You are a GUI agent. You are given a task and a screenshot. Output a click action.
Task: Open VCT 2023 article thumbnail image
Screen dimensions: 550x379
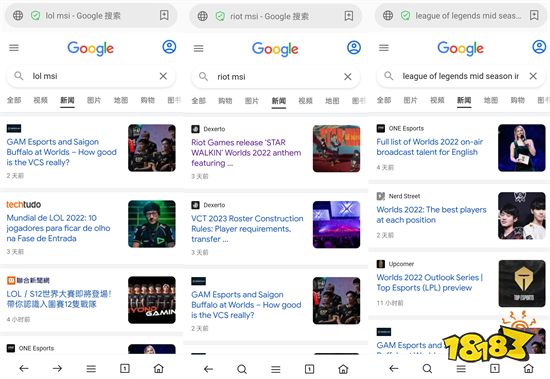(336, 225)
